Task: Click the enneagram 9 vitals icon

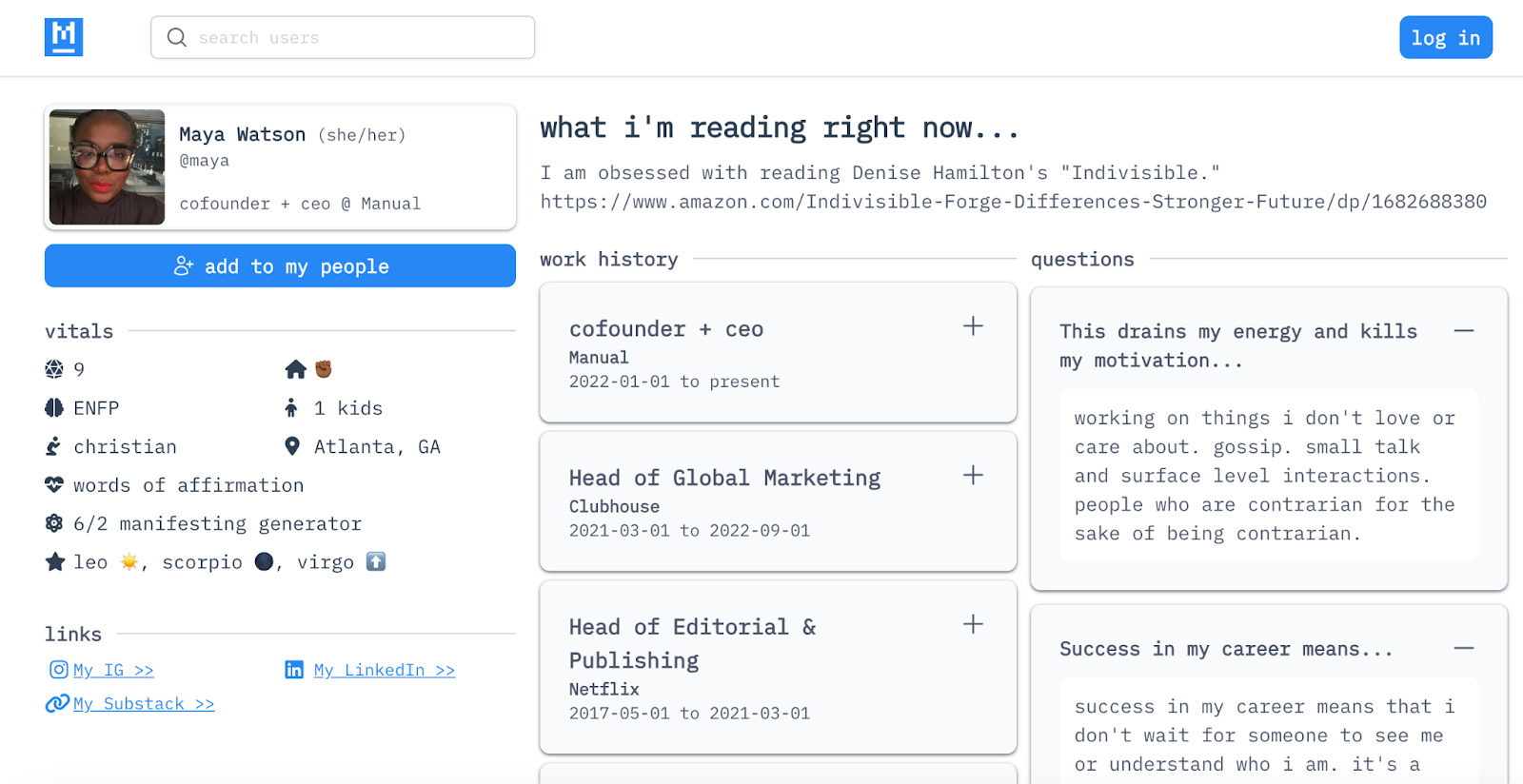Action: 54,369
